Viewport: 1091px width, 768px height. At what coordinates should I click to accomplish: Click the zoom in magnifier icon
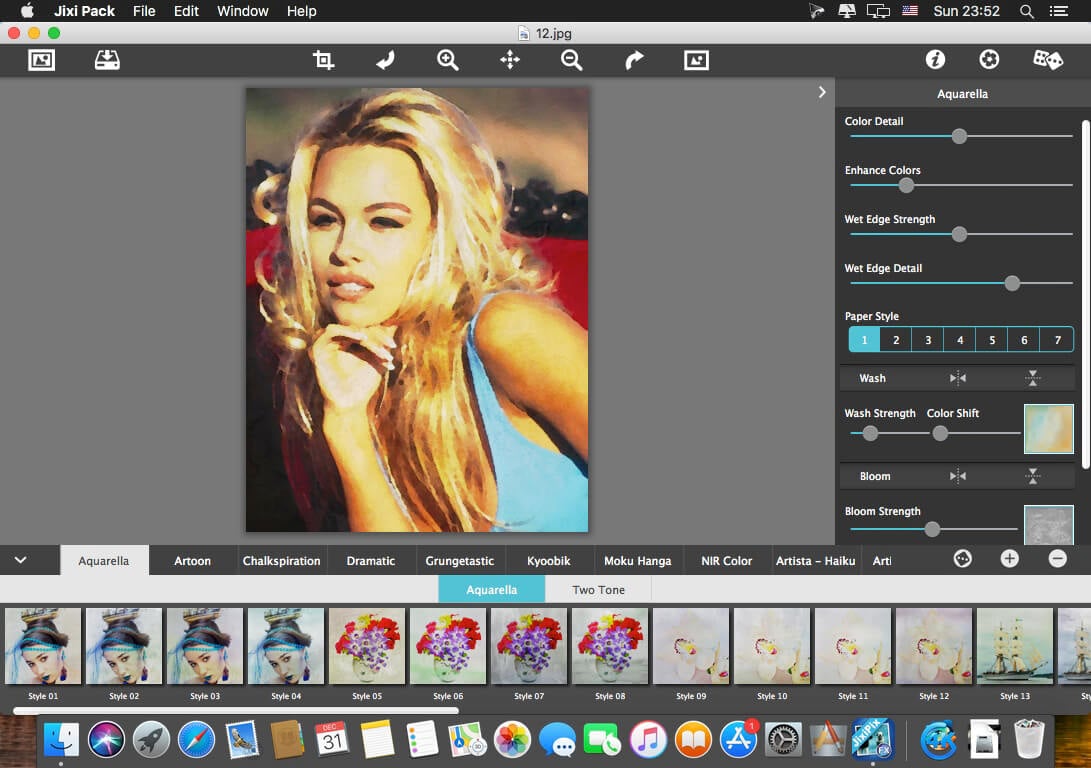(x=447, y=60)
